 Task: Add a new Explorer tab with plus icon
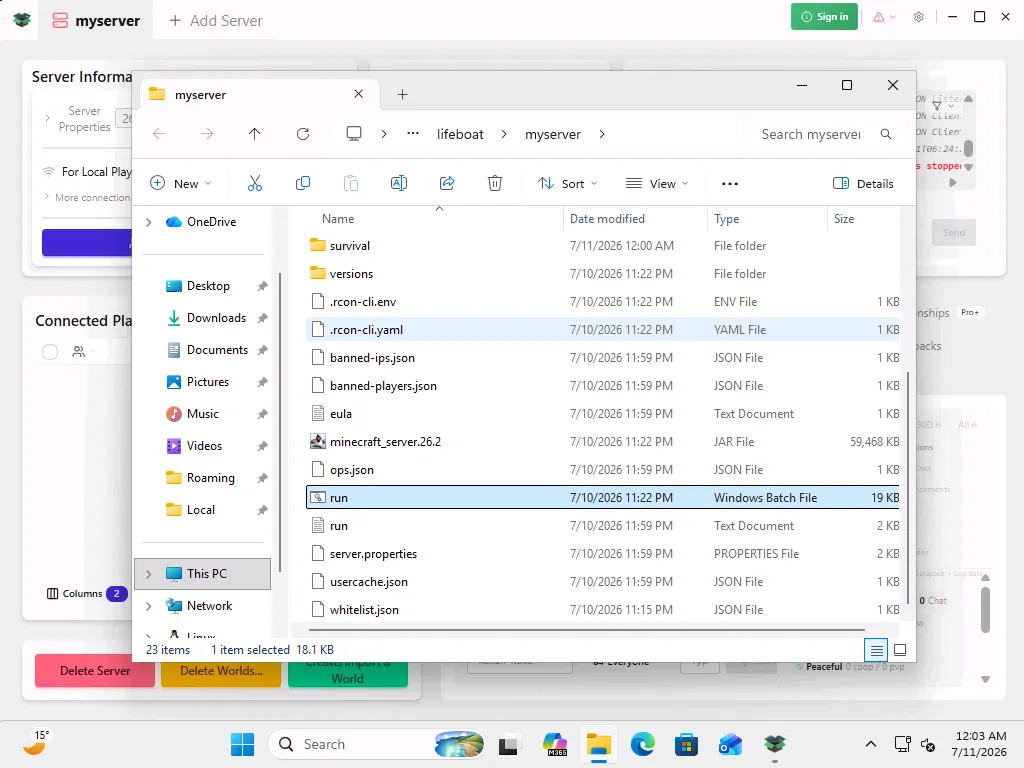(402, 95)
